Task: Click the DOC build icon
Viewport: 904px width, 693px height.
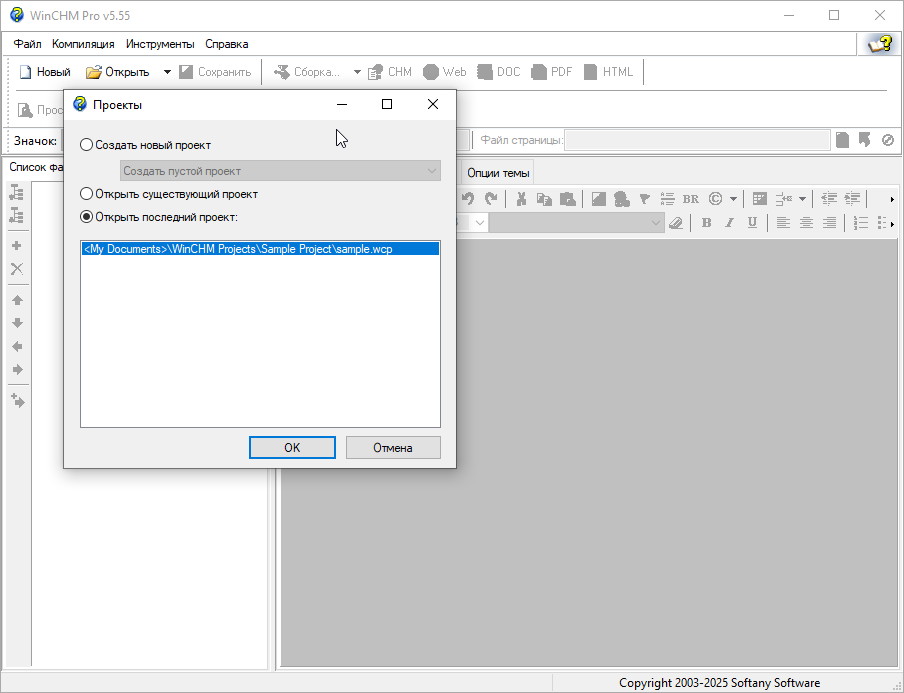Action: (499, 72)
